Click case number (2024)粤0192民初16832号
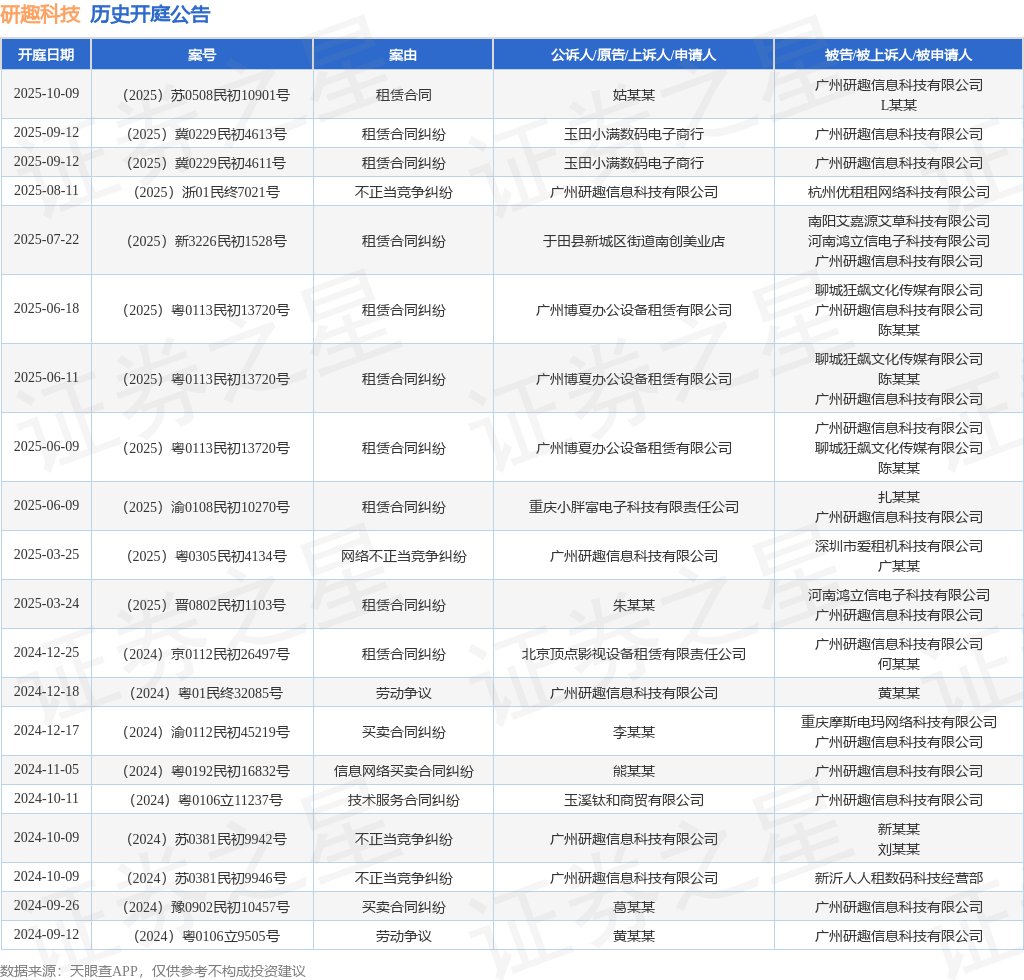This screenshot has height=980, width=1024. pyautogui.click(x=206, y=772)
